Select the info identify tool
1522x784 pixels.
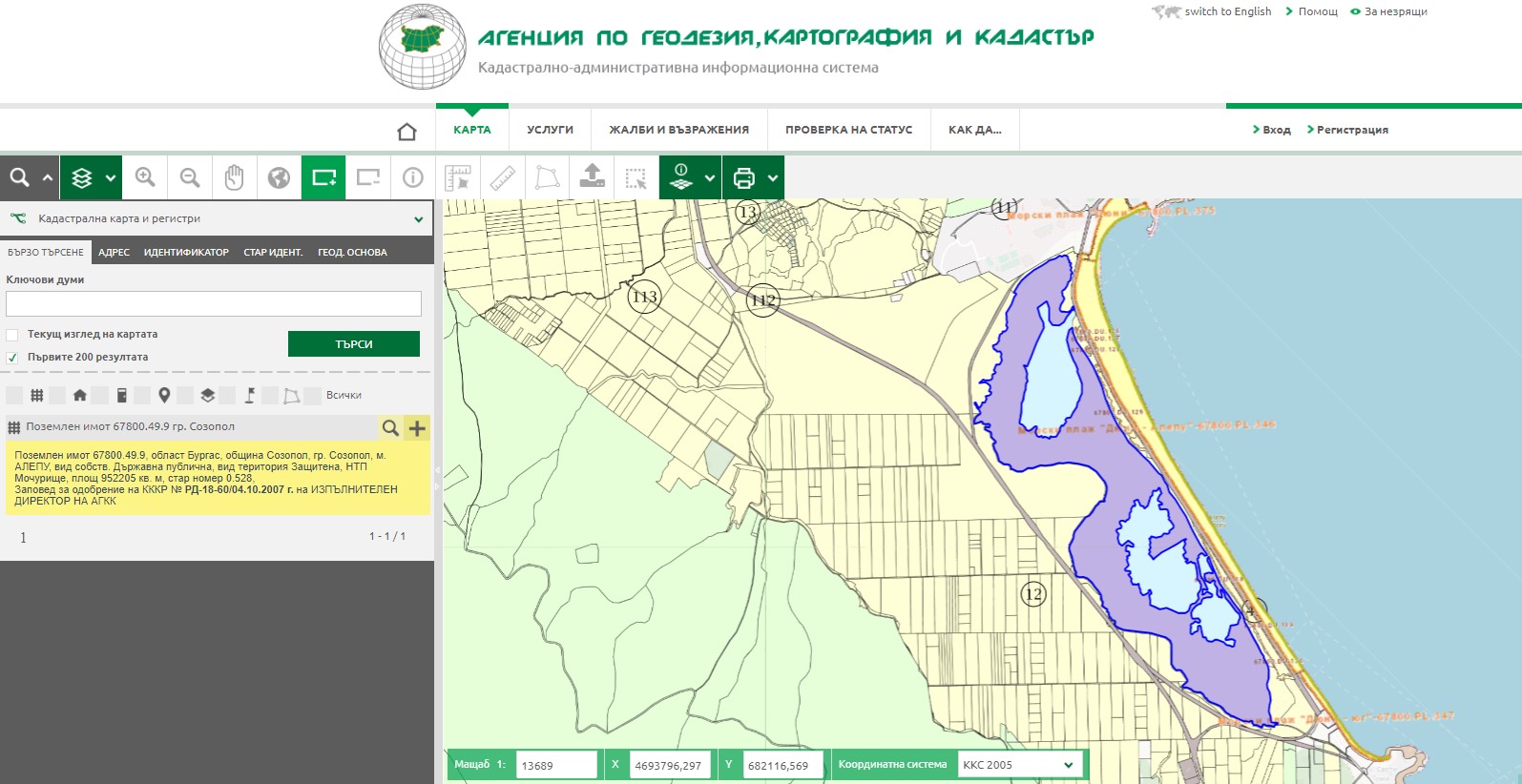(x=412, y=177)
